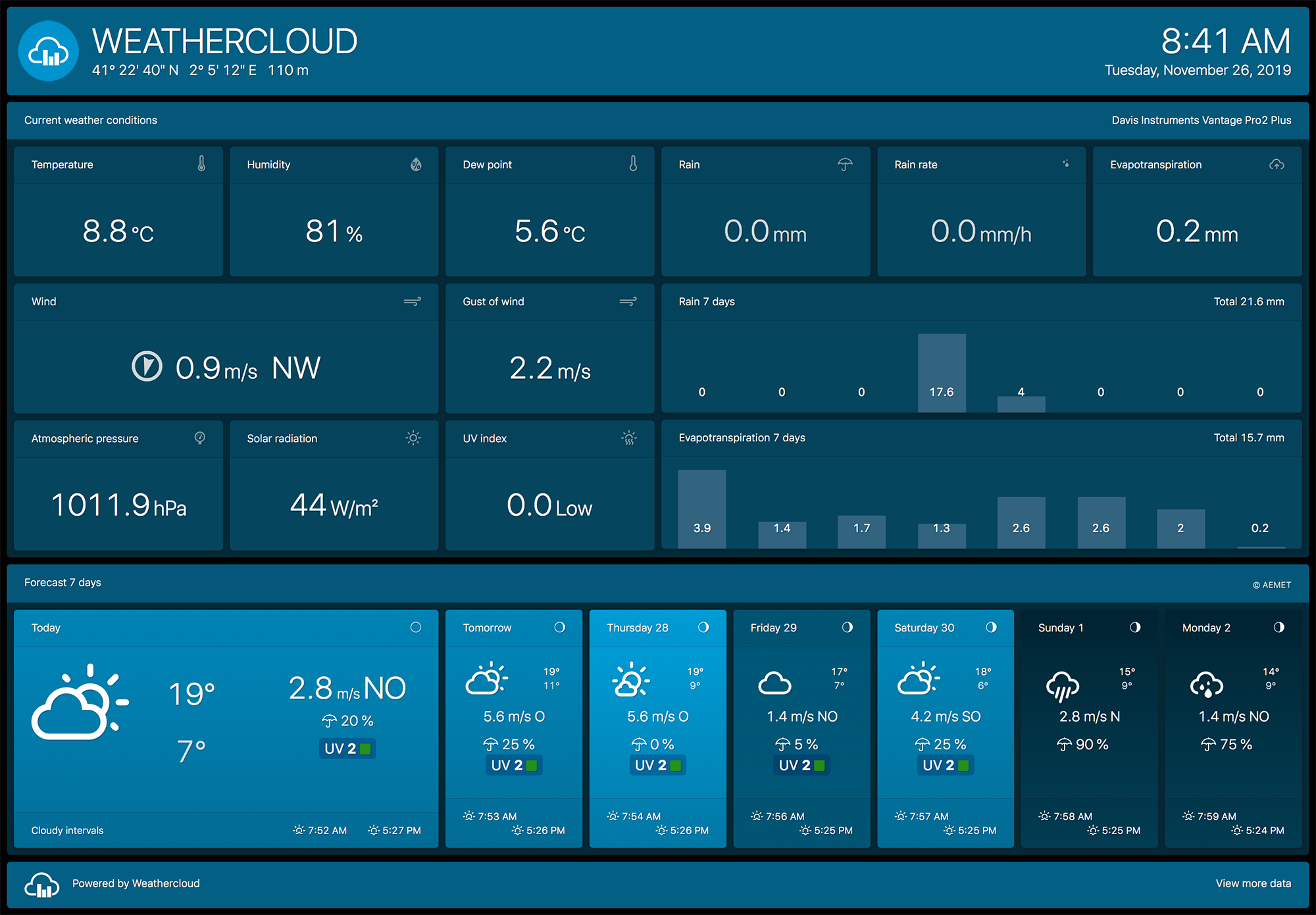This screenshot has width=1316, height=915.
Task: Click Sunday 1 rain cloud icon
Action: coord(1063,687)
